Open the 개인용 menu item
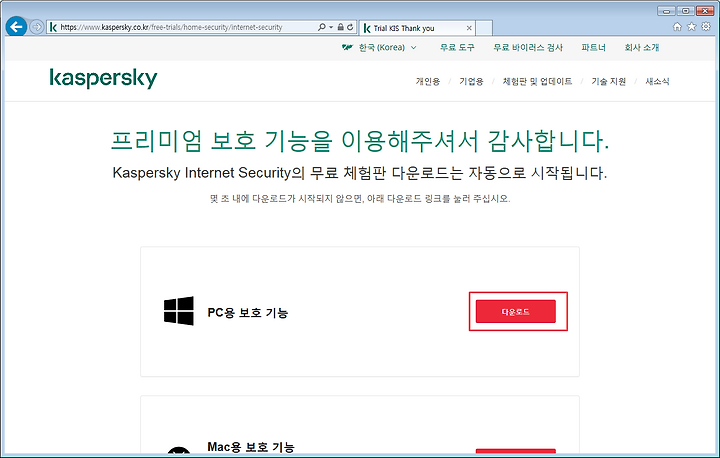720x458 pixels. pos(428,81)
